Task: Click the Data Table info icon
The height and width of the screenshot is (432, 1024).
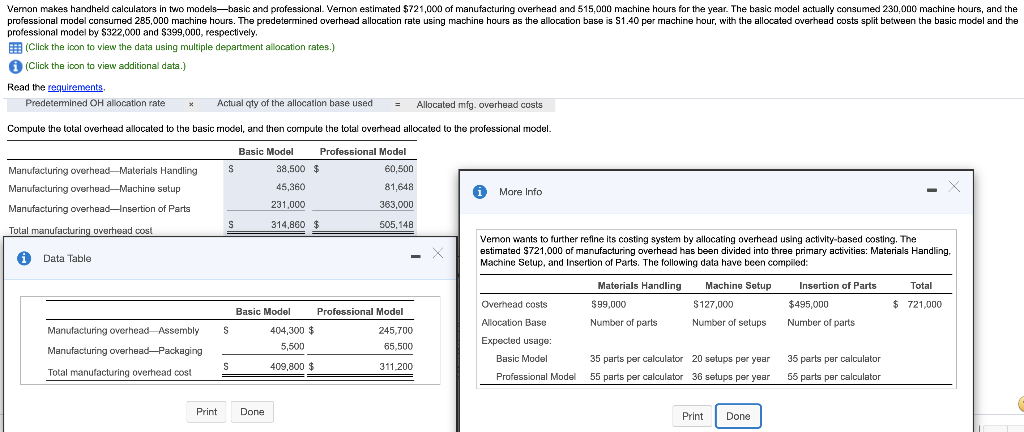Action: pyautogui.click(x=24, y=258)
